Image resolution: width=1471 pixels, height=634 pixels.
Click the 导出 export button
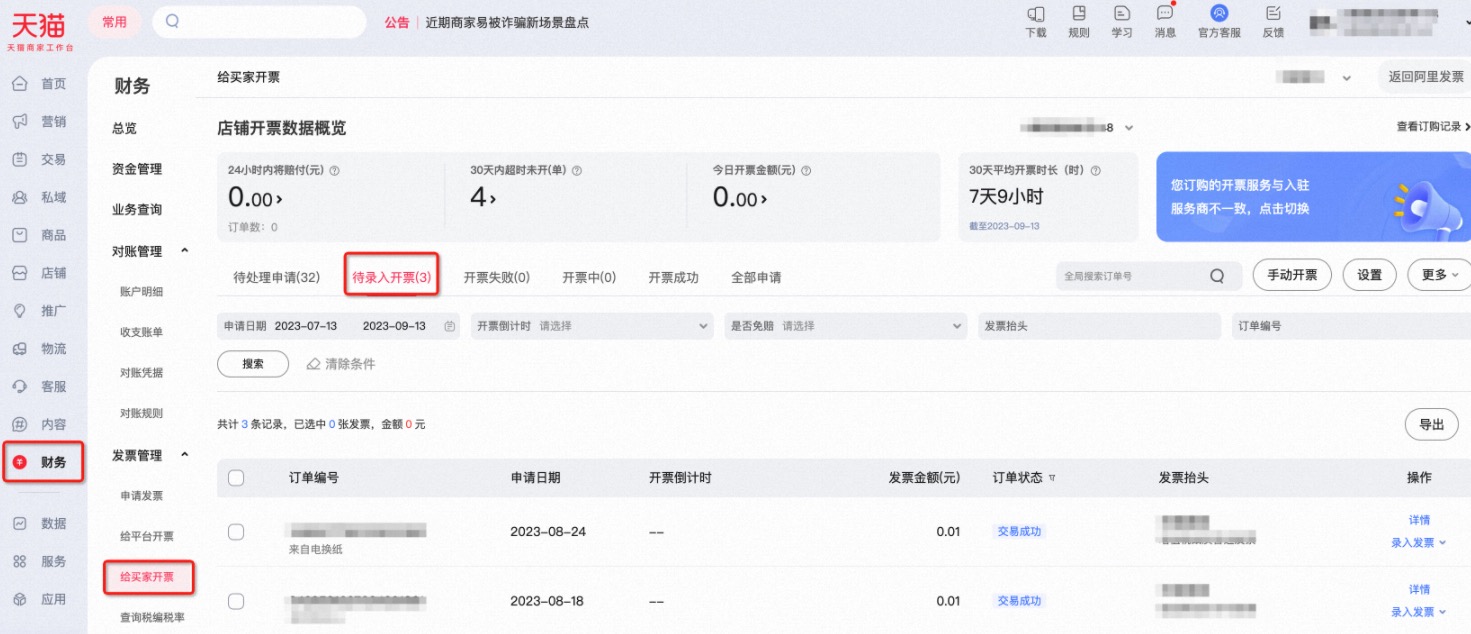[x=1431, y=425]
